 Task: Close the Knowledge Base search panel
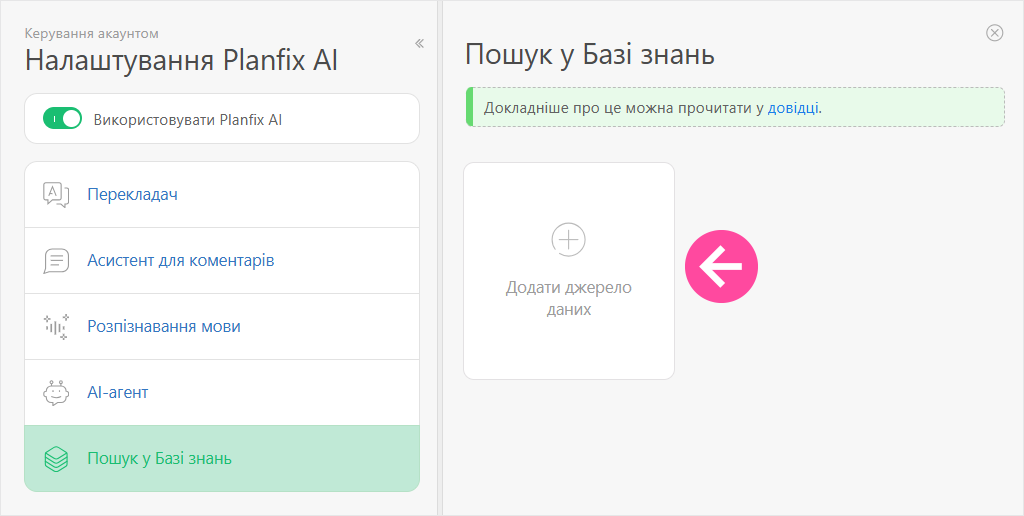994,33
